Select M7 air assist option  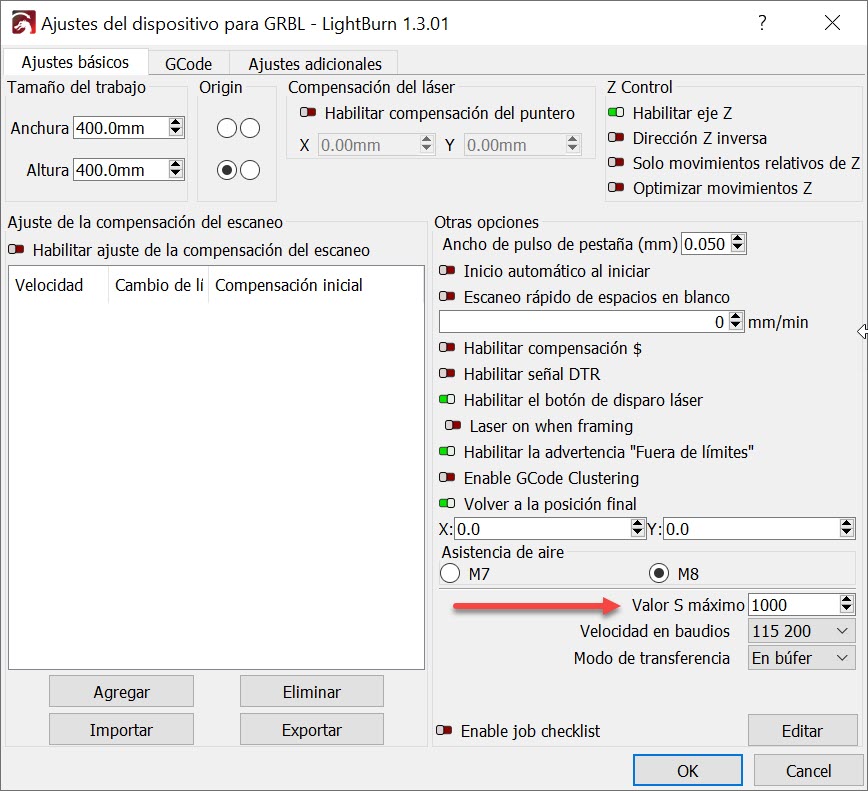point(450,573)
